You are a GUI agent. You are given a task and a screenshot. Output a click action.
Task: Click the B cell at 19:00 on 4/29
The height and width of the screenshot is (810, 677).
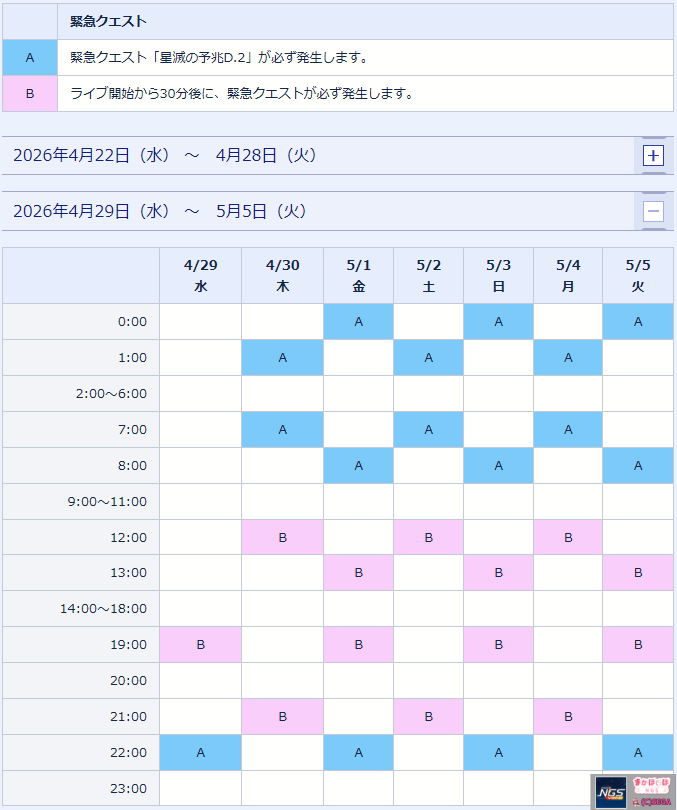200,645
